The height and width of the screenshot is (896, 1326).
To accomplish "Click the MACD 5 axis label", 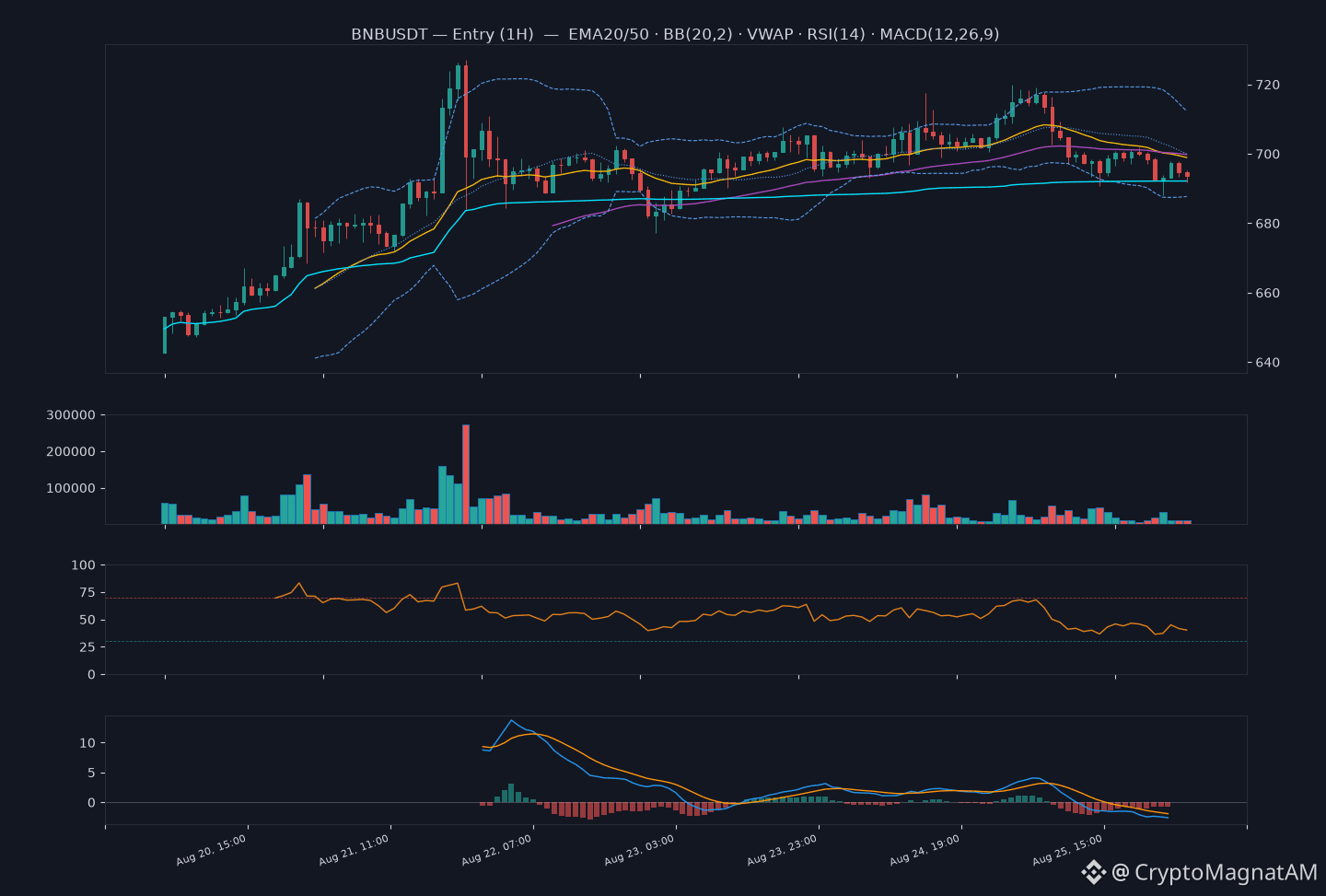I will click(x=91, y=773).
